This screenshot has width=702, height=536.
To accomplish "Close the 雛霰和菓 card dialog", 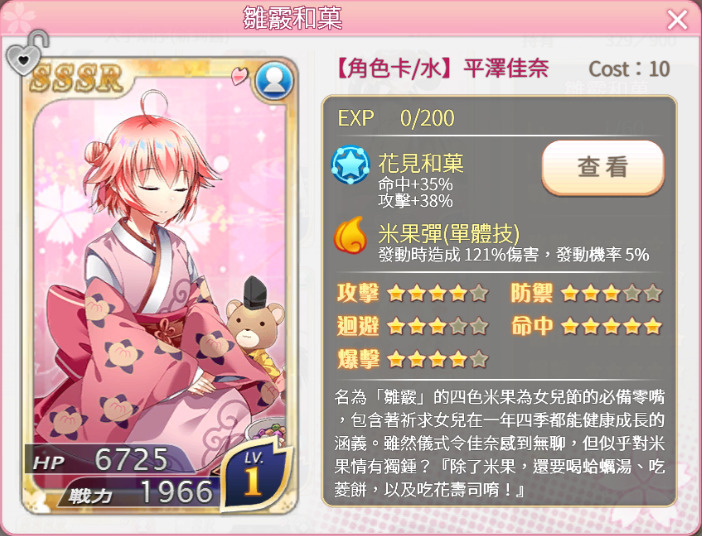I will tap(677, 20).
